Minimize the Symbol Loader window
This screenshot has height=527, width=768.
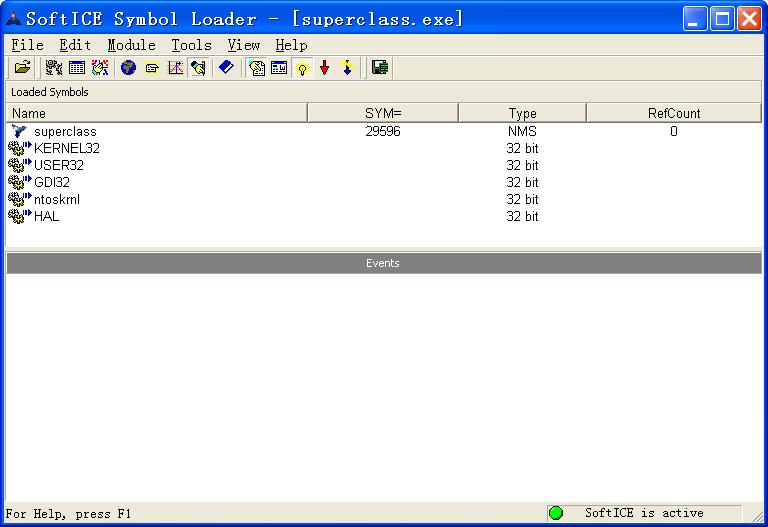tap(695, 19)
